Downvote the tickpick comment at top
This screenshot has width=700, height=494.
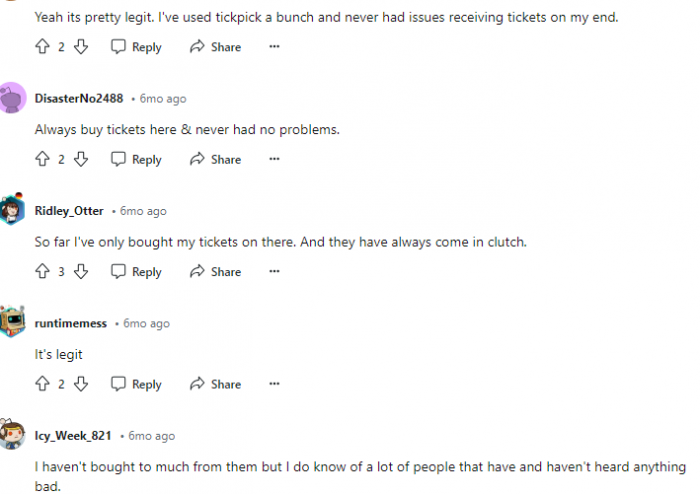(x=81, y=46)
